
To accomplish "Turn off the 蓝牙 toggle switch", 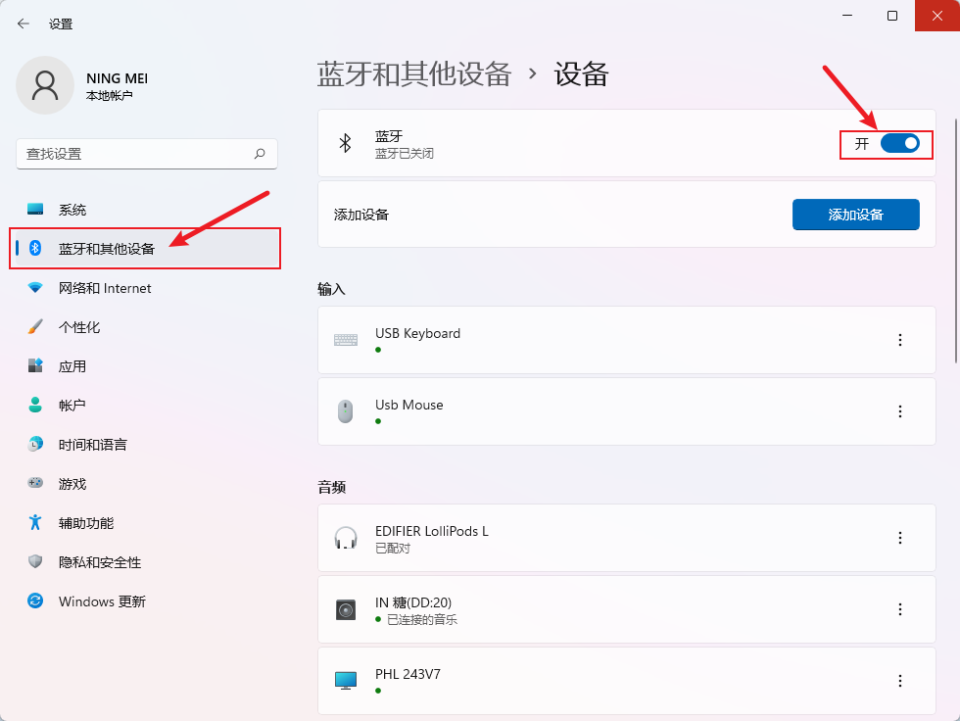I will [898, 143].
